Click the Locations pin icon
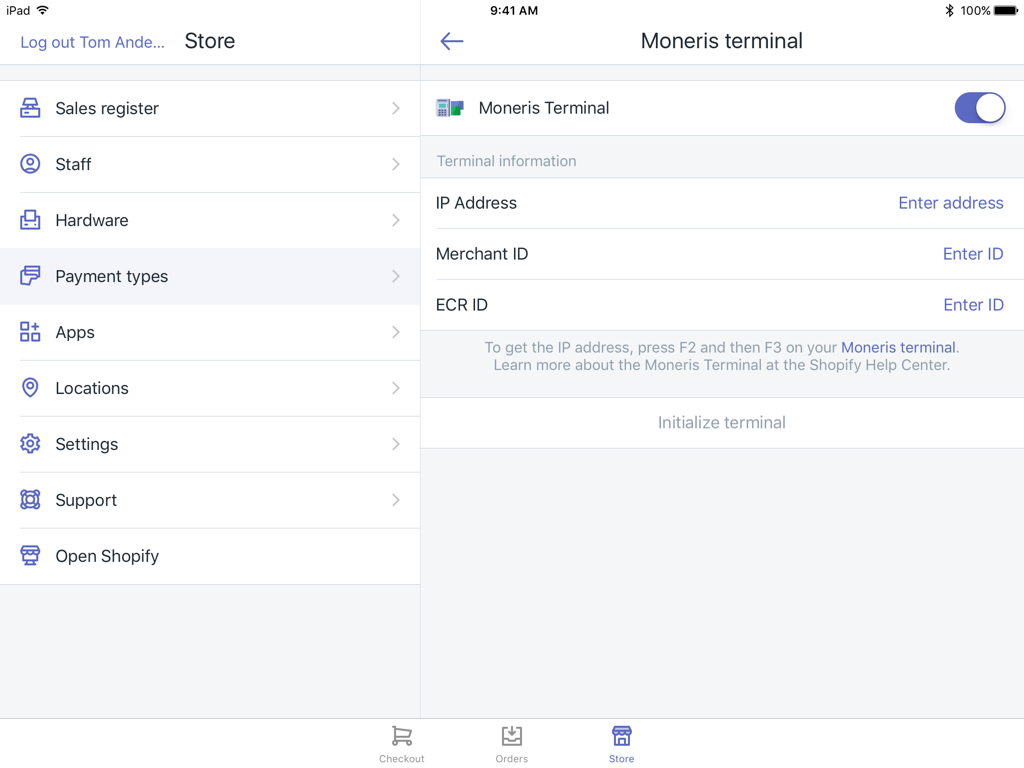Viewport: 1024px width, 768px height. [30, 388]
